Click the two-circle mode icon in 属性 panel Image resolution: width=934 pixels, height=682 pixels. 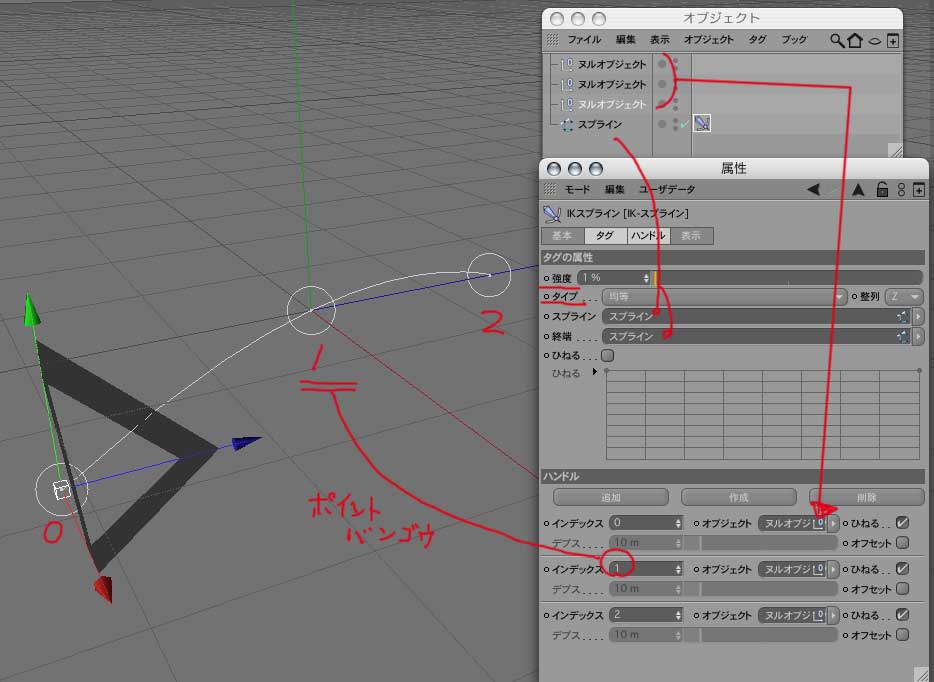(x=901, y=189)
